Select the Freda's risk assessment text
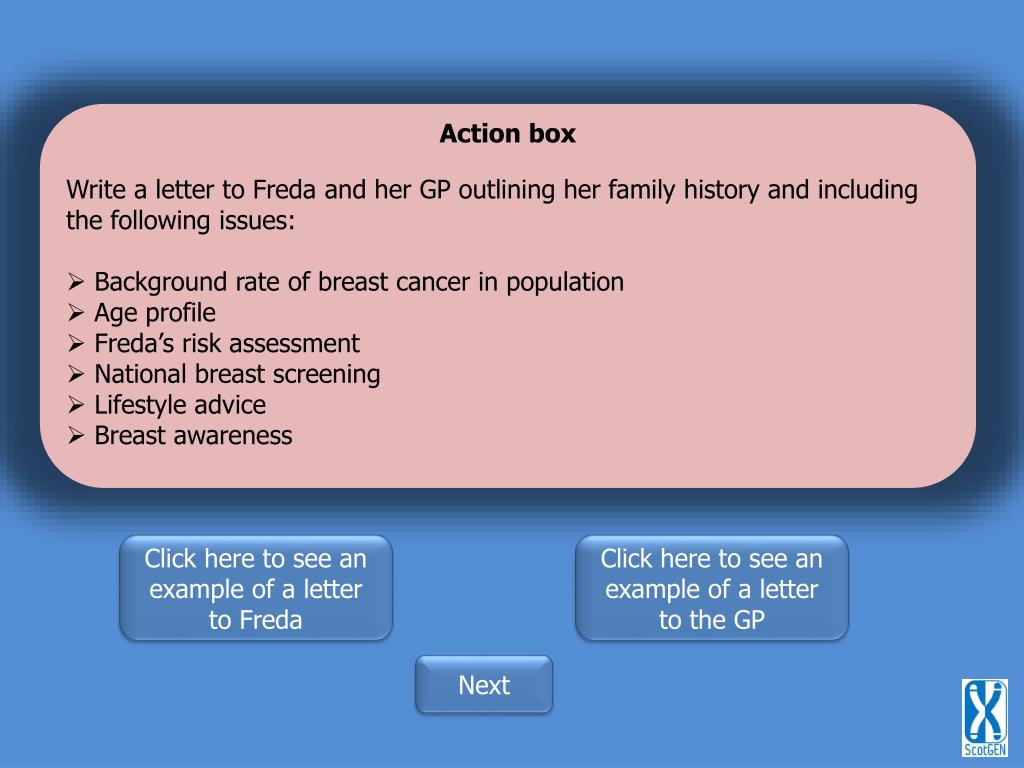The height and width of the screenshot is (768, 1024). (x=227, y=344)
